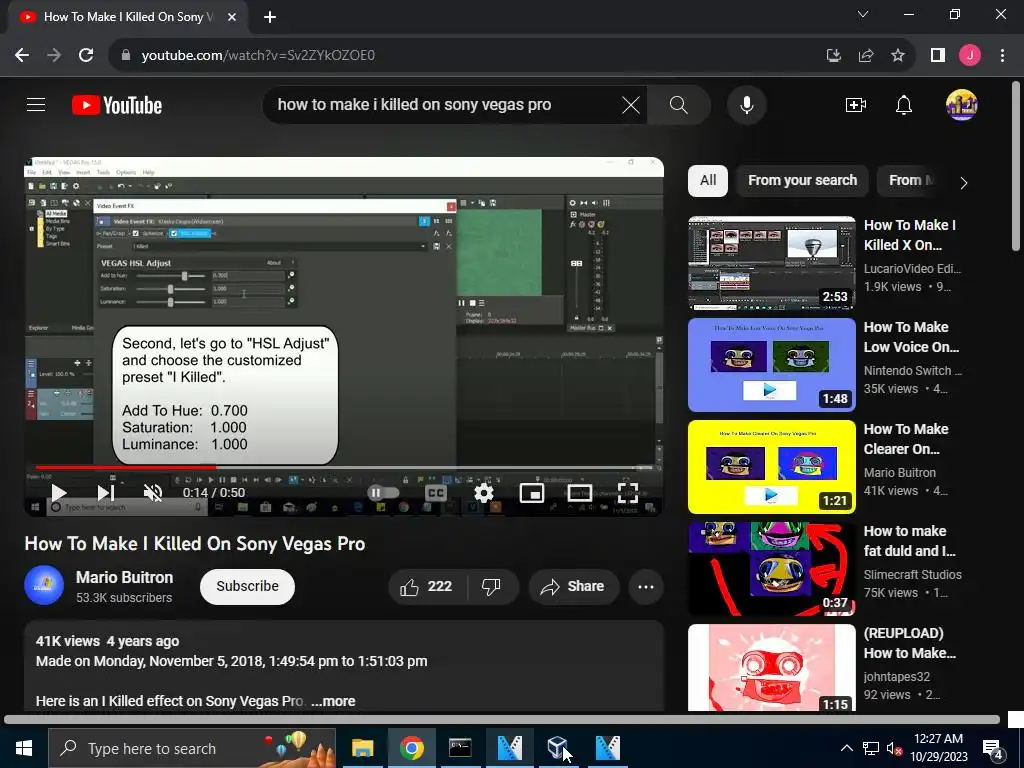Open the YouTube guide hamburger menu

tap(36, 104)
